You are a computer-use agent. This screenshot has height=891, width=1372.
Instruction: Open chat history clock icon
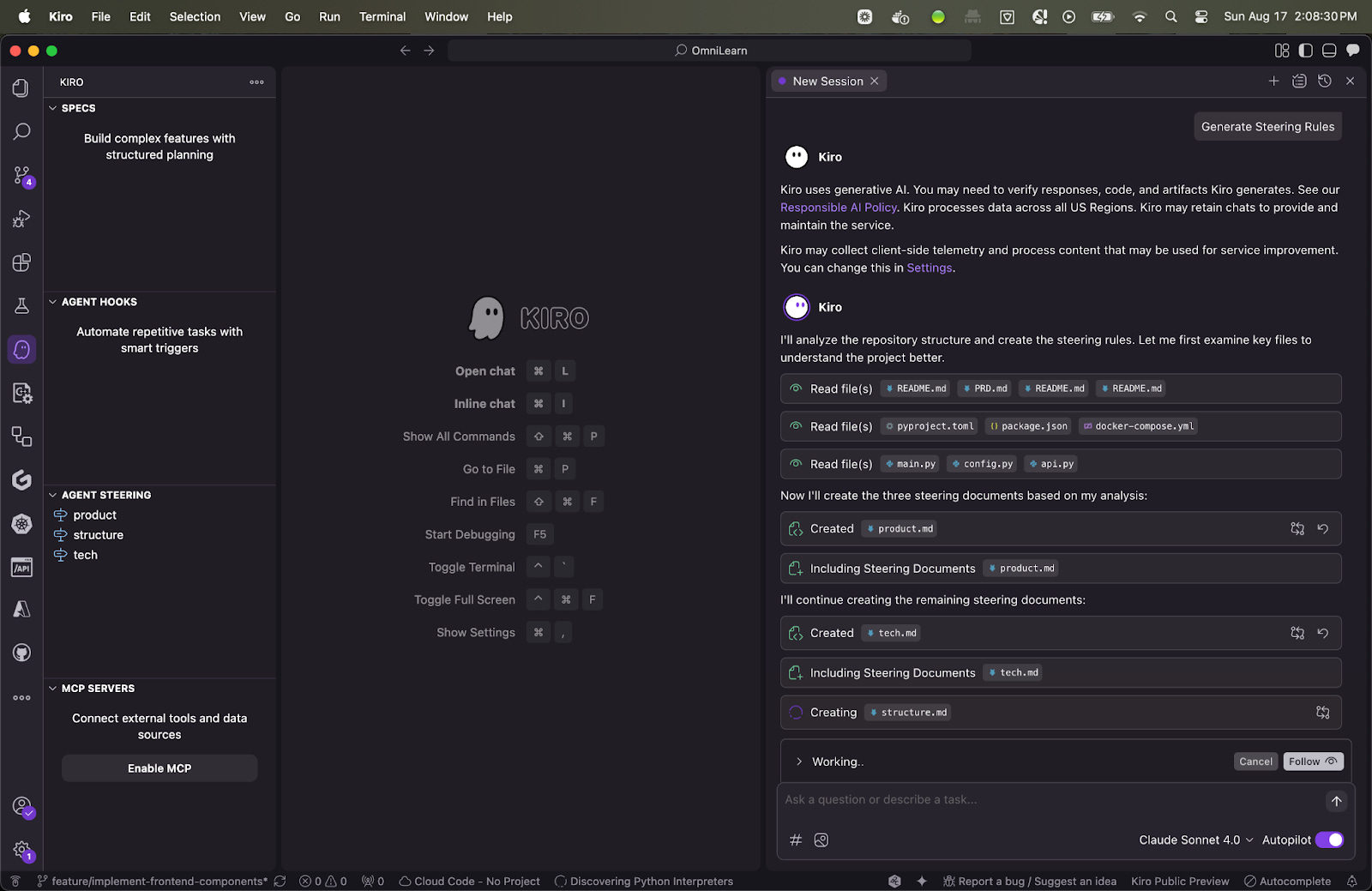pyautogui.click(x=1325, y=81)
